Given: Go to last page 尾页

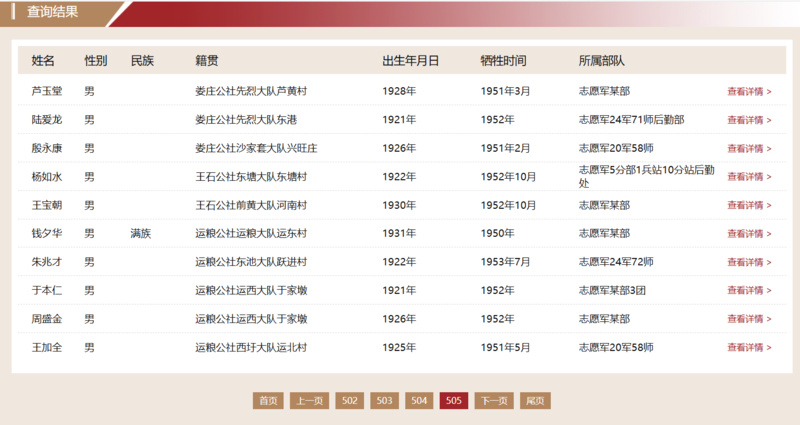Looking at the screenshot, I should click(x=535, y=401).
